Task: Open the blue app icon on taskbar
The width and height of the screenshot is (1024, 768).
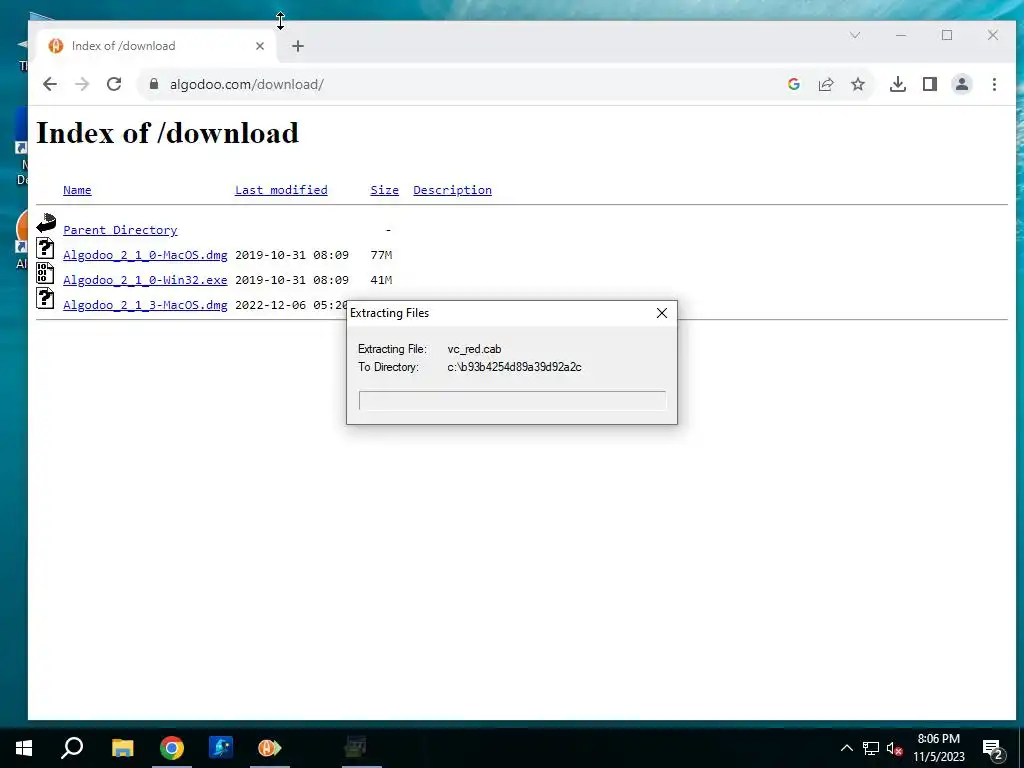Action: (x=221, y=748)
